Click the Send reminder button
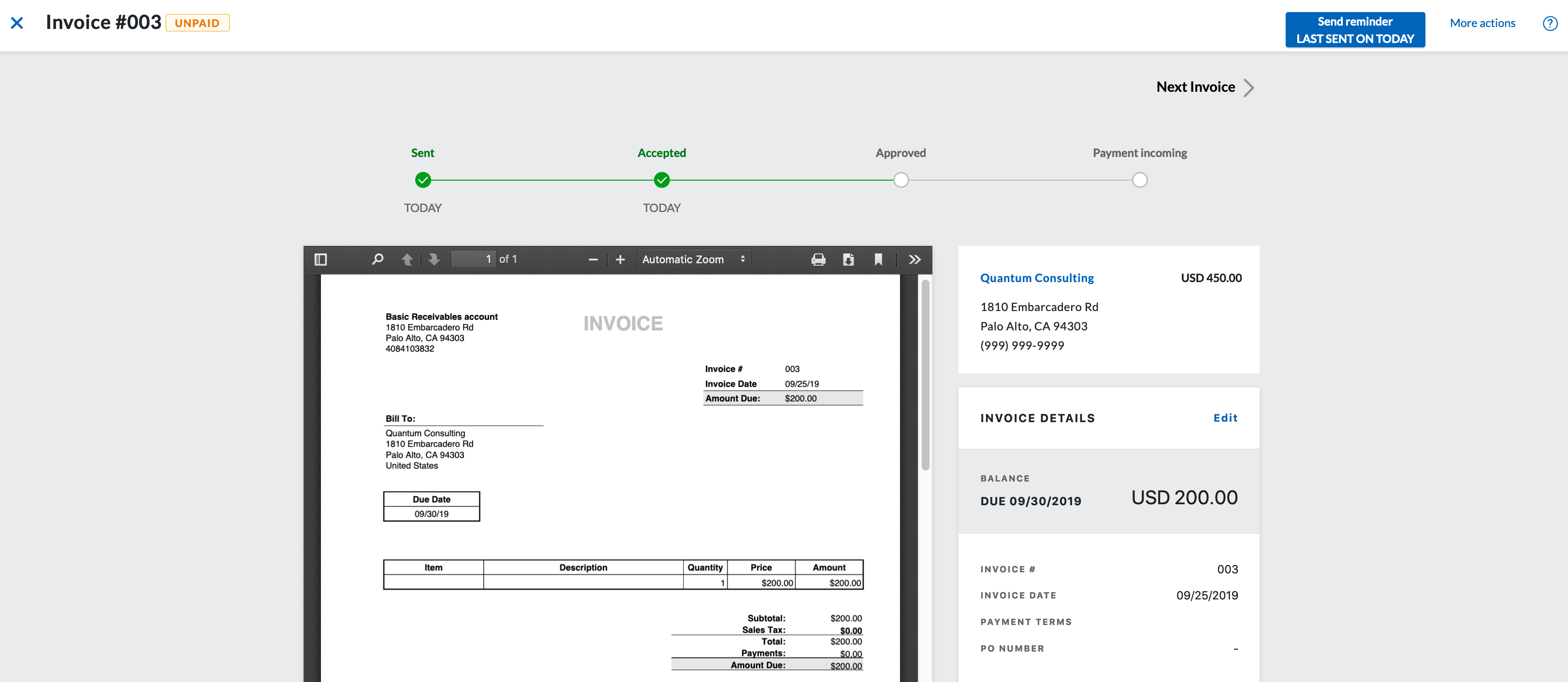This screenshot has height=682, width=1568. pos(1354,30)
